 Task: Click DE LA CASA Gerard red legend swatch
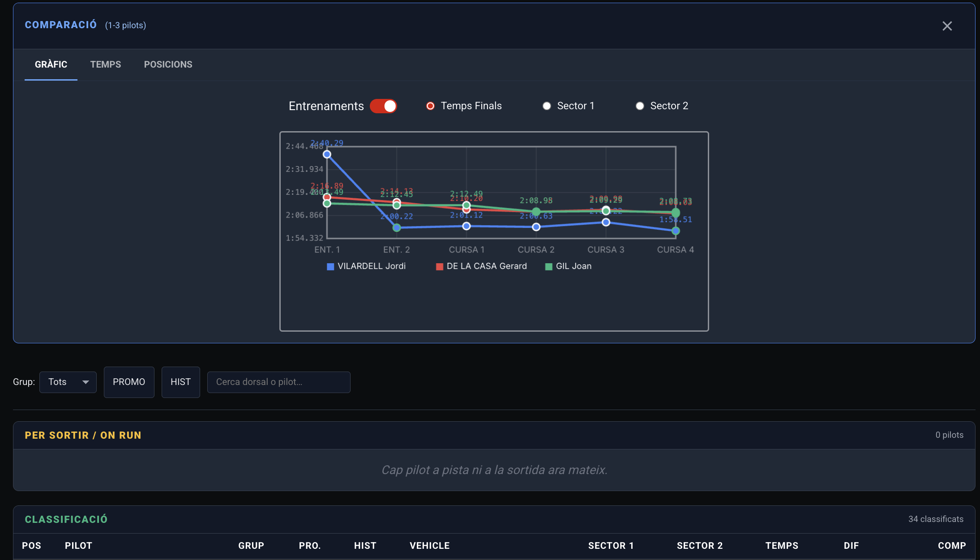pos(439,266)
